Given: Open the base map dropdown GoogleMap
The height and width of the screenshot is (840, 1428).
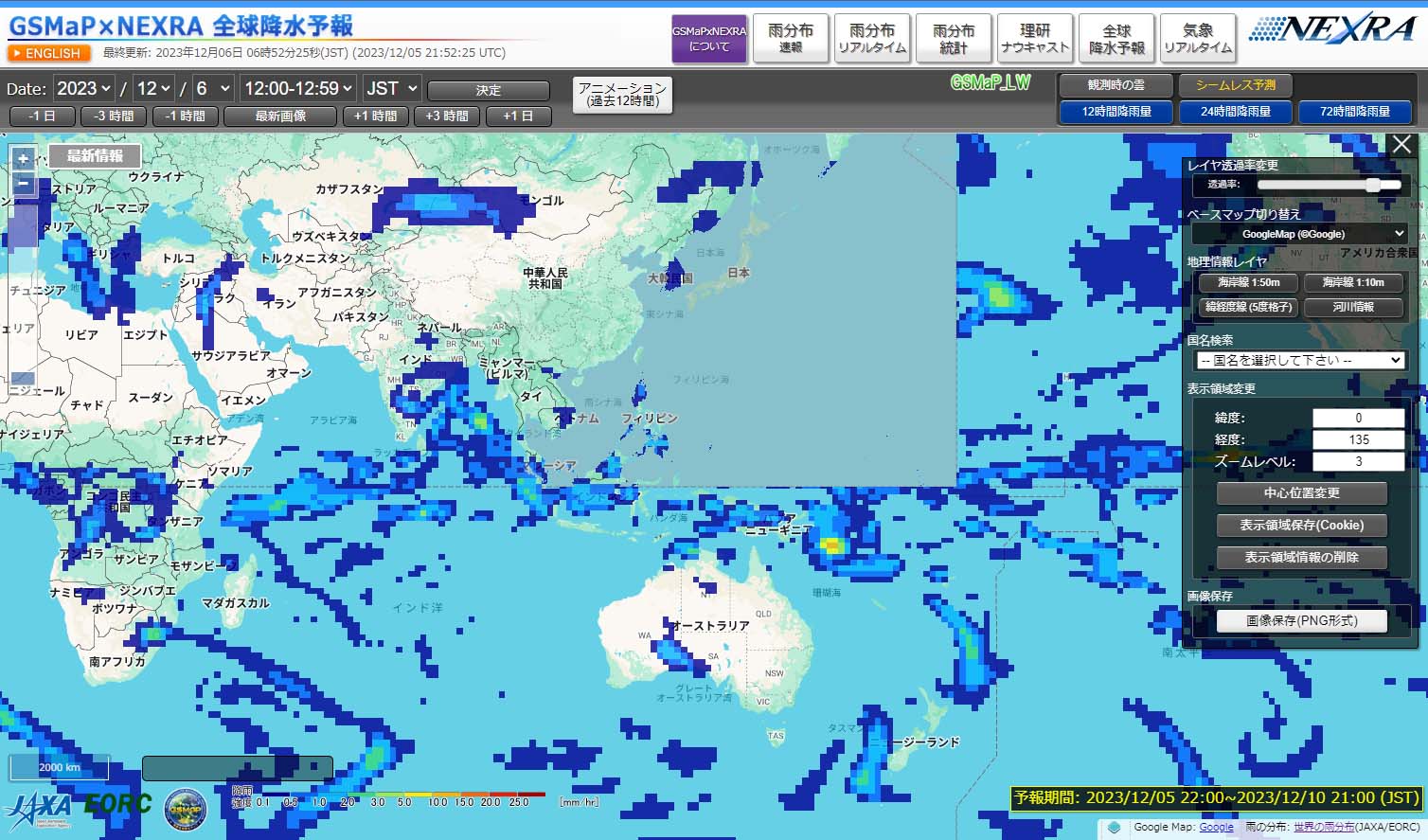Looking at the screenshot, I should point(1300,234).
